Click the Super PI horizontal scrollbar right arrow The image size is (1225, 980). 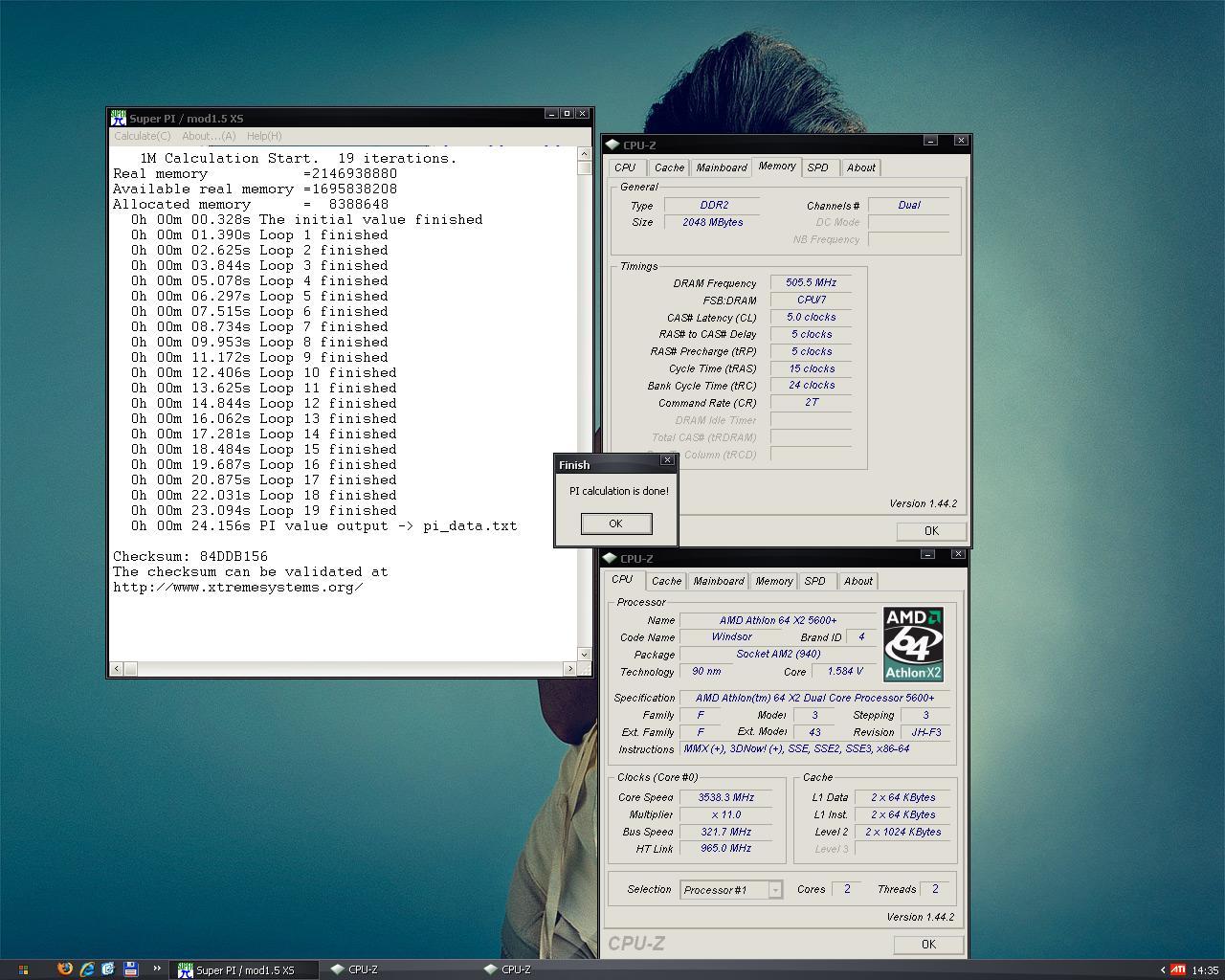pos(570,669)
